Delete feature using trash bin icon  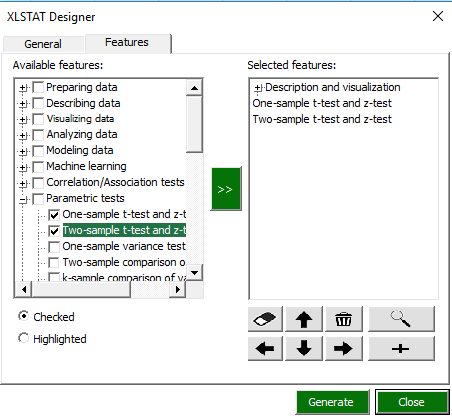pos(343,319)
